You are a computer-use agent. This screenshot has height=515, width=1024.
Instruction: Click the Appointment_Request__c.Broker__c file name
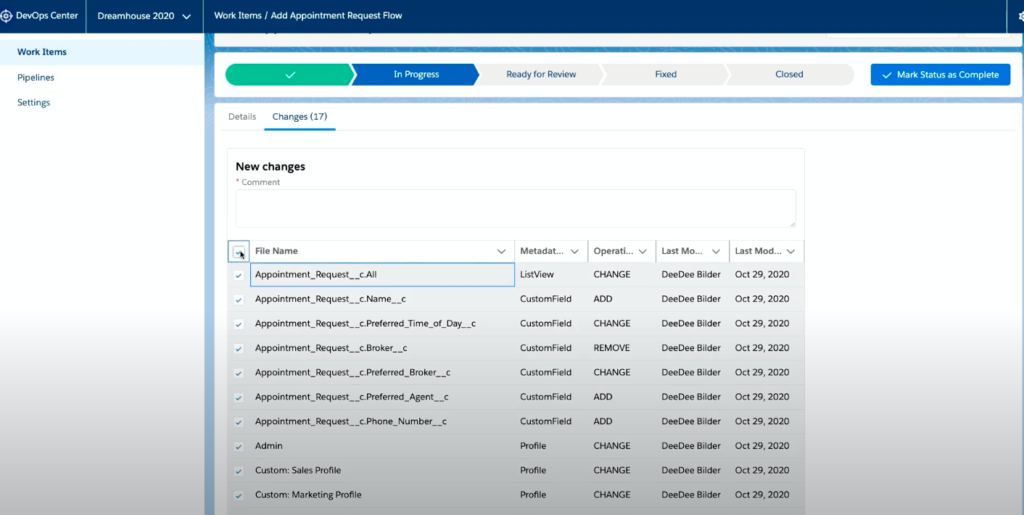click(331, 348)
